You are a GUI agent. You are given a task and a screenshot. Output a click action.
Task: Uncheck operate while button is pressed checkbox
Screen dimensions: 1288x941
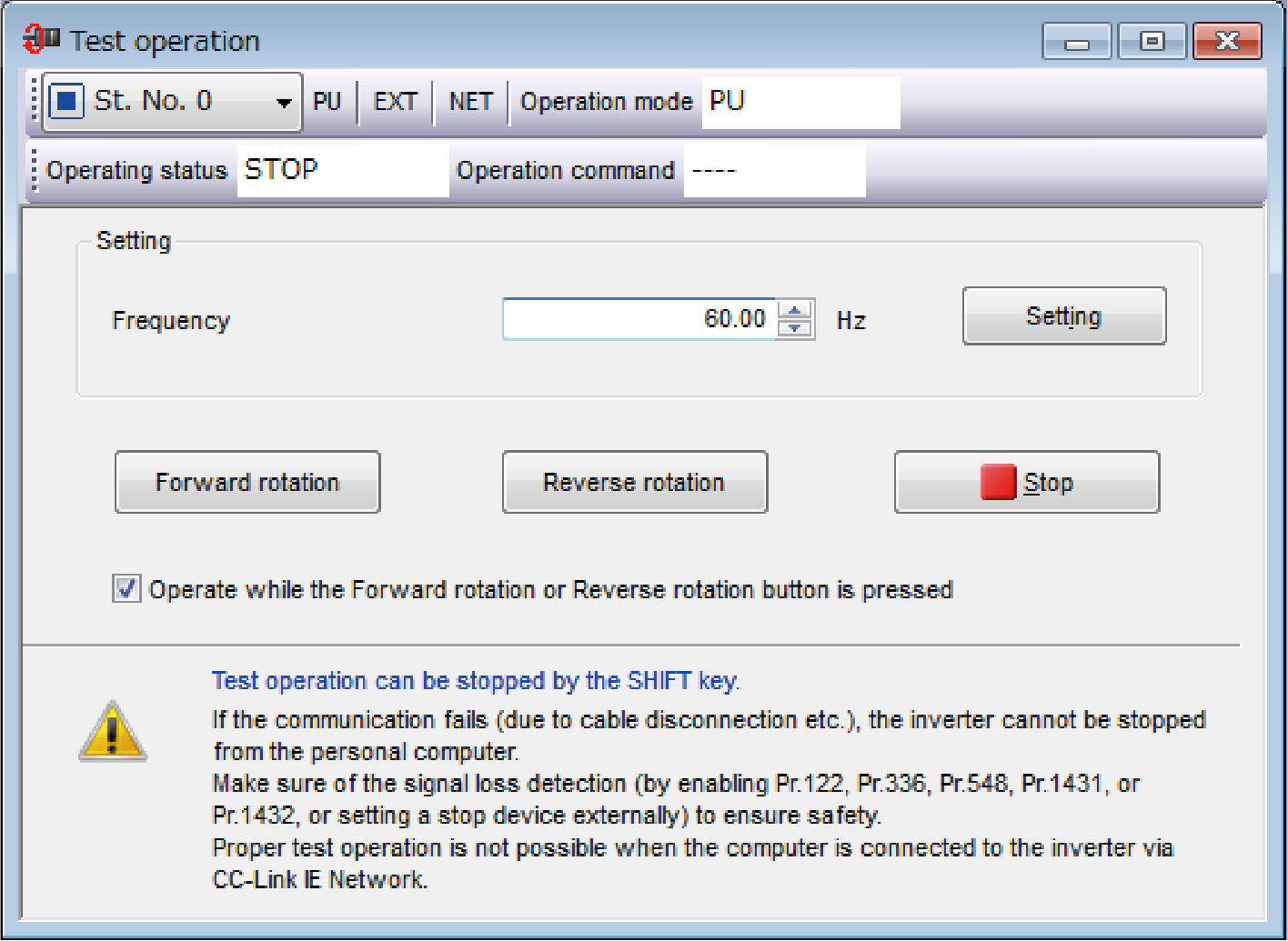[126, 589]
